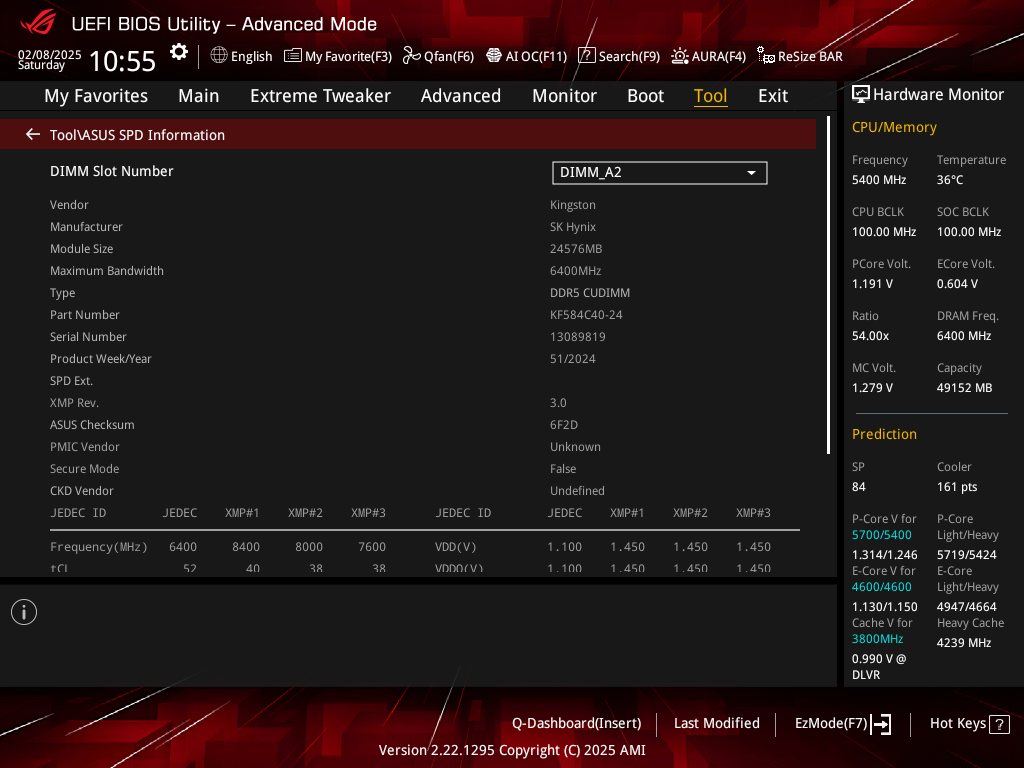Click the globe language icon

click(219, 56)
